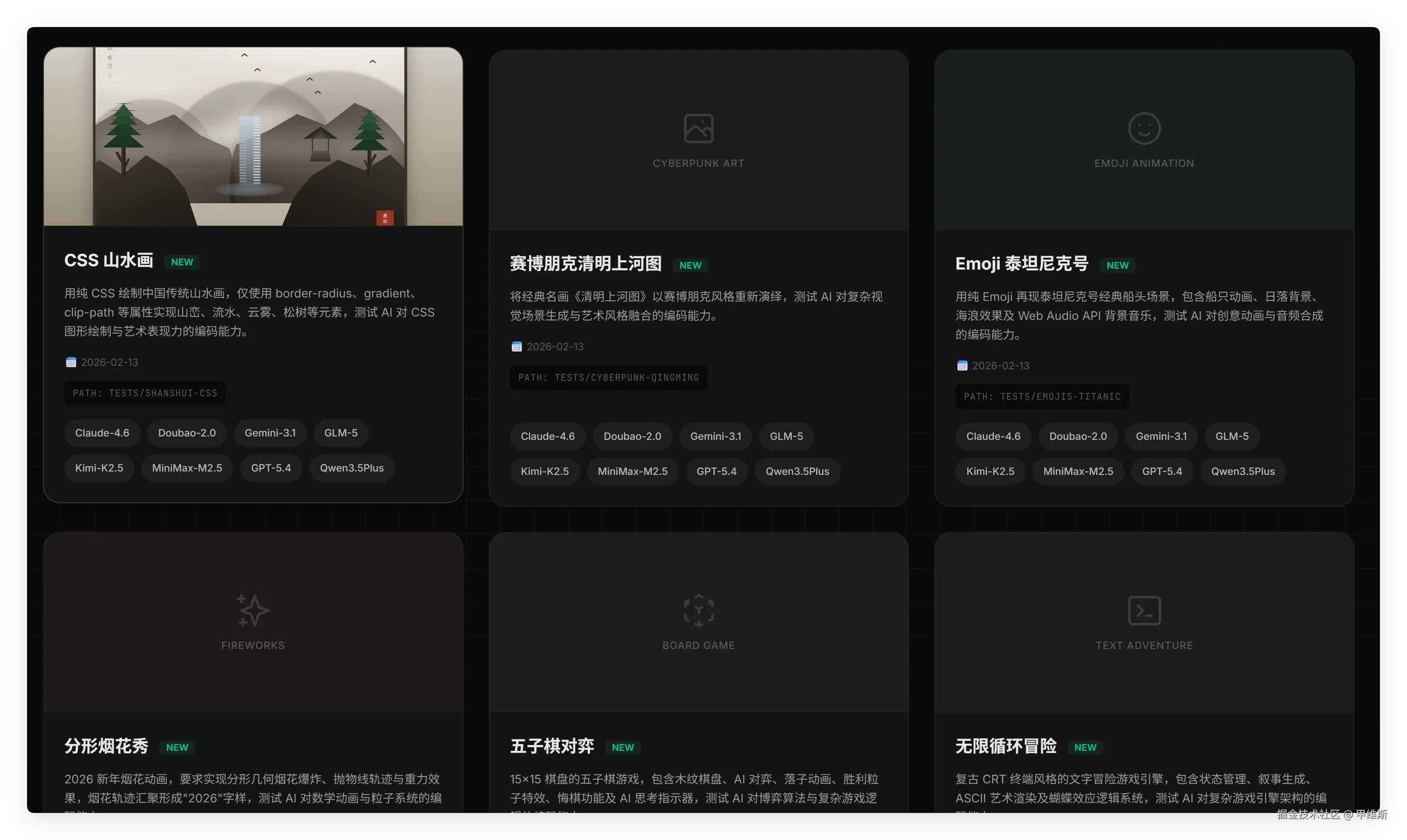Select Kimi-K2.5 tag under CSS 山水画
This screenshot has height=840, width=1407.
click(x=98, y=468)
